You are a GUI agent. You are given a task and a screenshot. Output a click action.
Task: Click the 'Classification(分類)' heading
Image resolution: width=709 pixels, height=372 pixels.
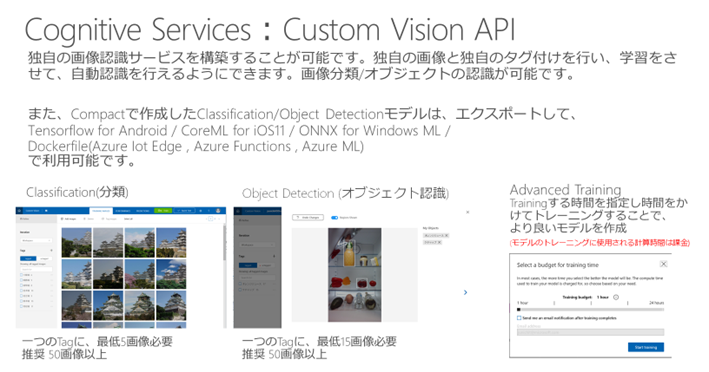77,192
